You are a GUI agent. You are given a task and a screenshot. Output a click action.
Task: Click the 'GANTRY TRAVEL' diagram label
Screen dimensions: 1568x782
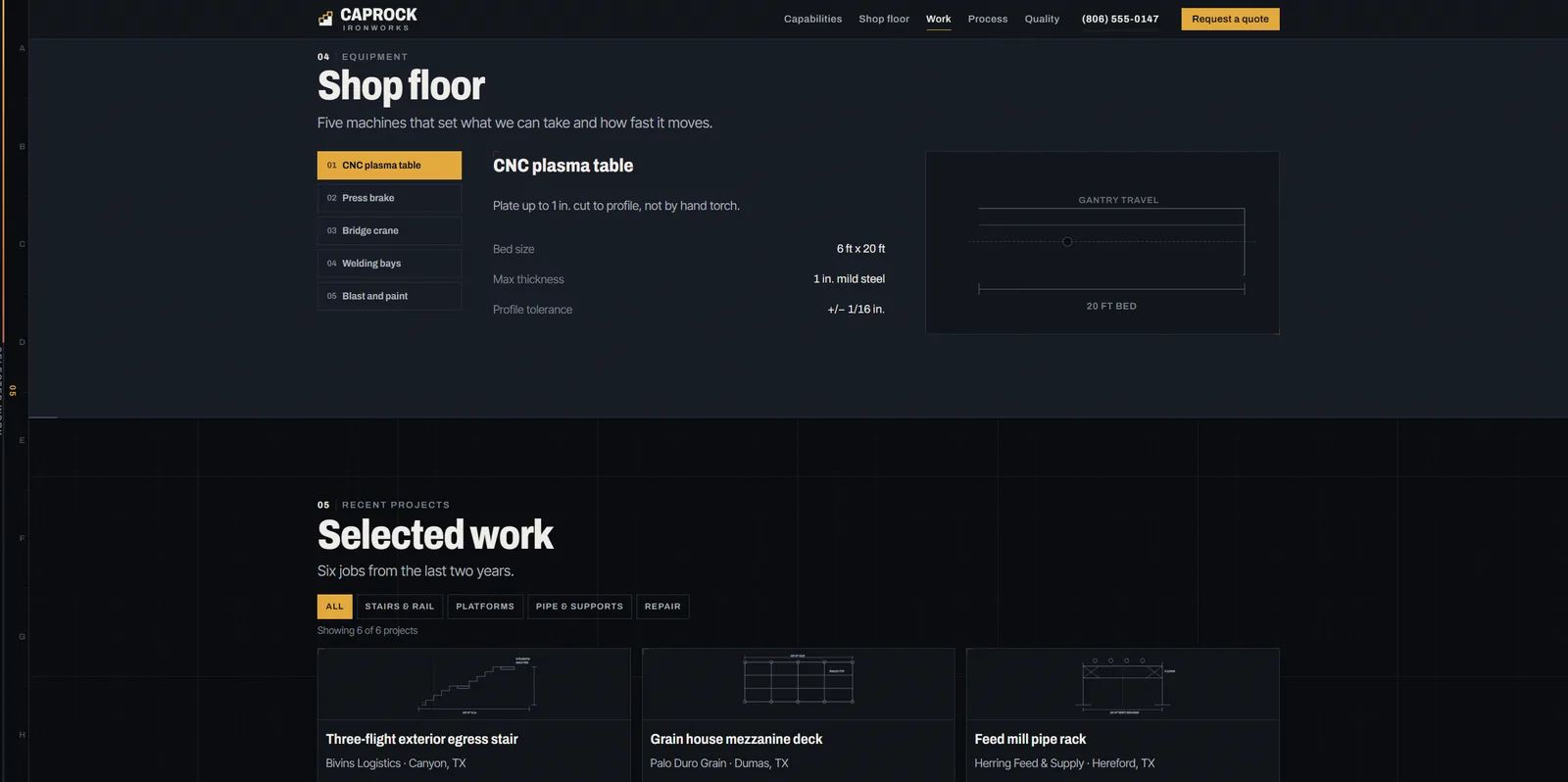(x=1118, y=200)
